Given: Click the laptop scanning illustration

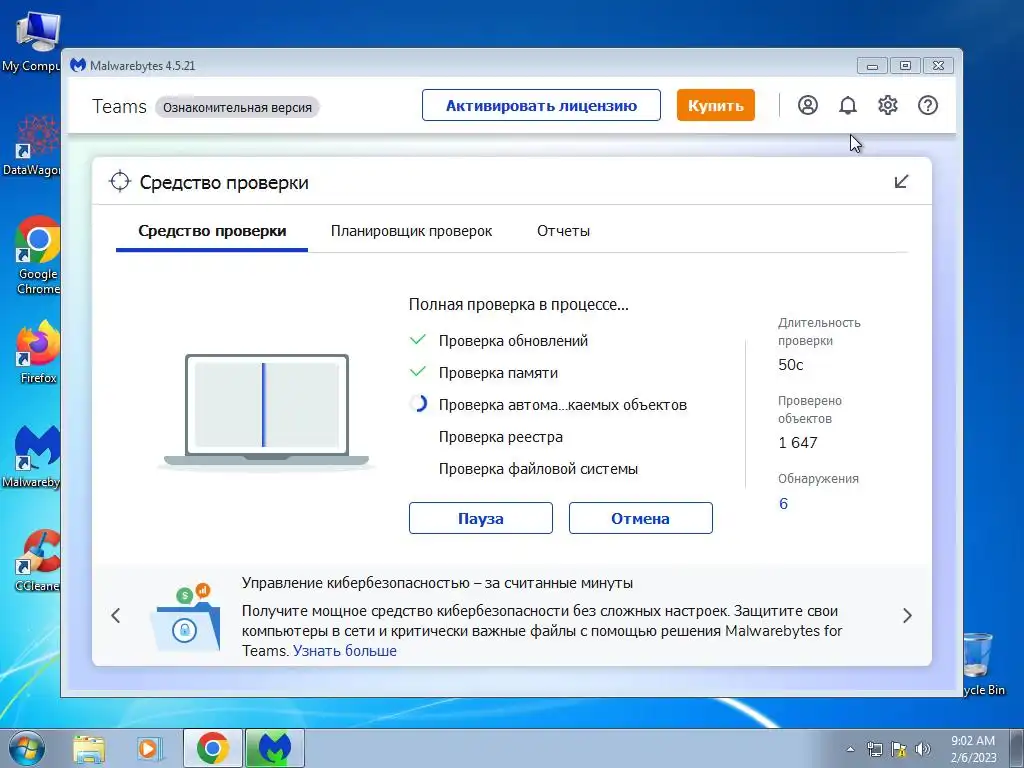Looking at the screenshot, I should (266, 411).
